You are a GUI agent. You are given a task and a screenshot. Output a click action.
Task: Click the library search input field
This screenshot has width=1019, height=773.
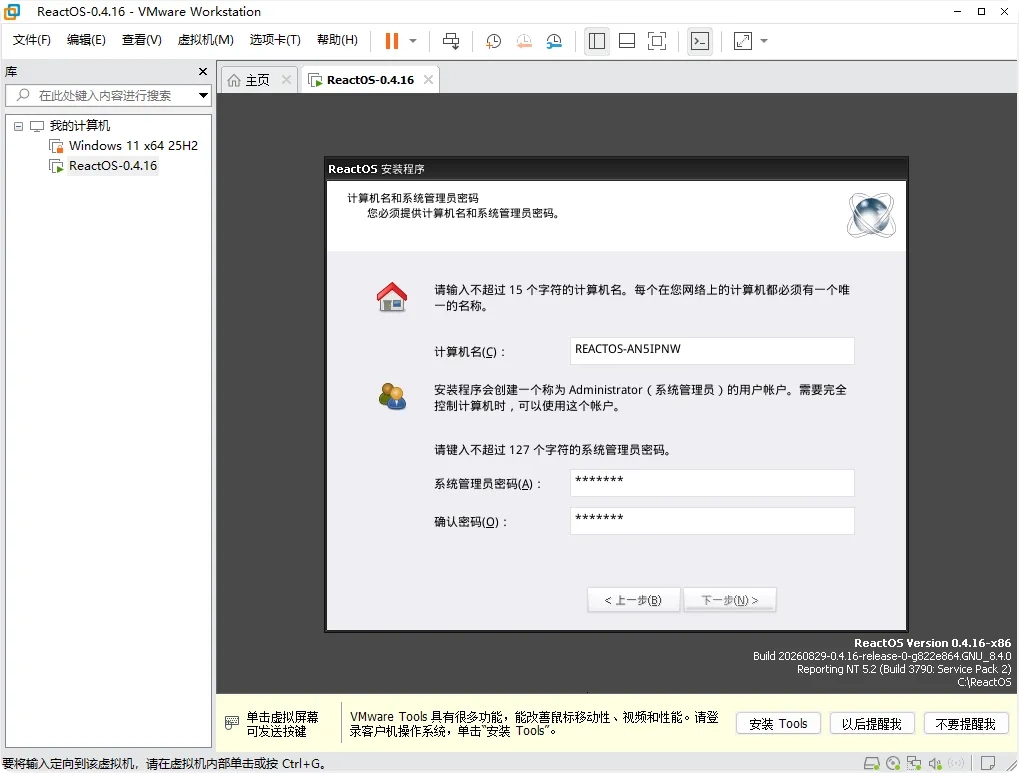tap(106, 96)
